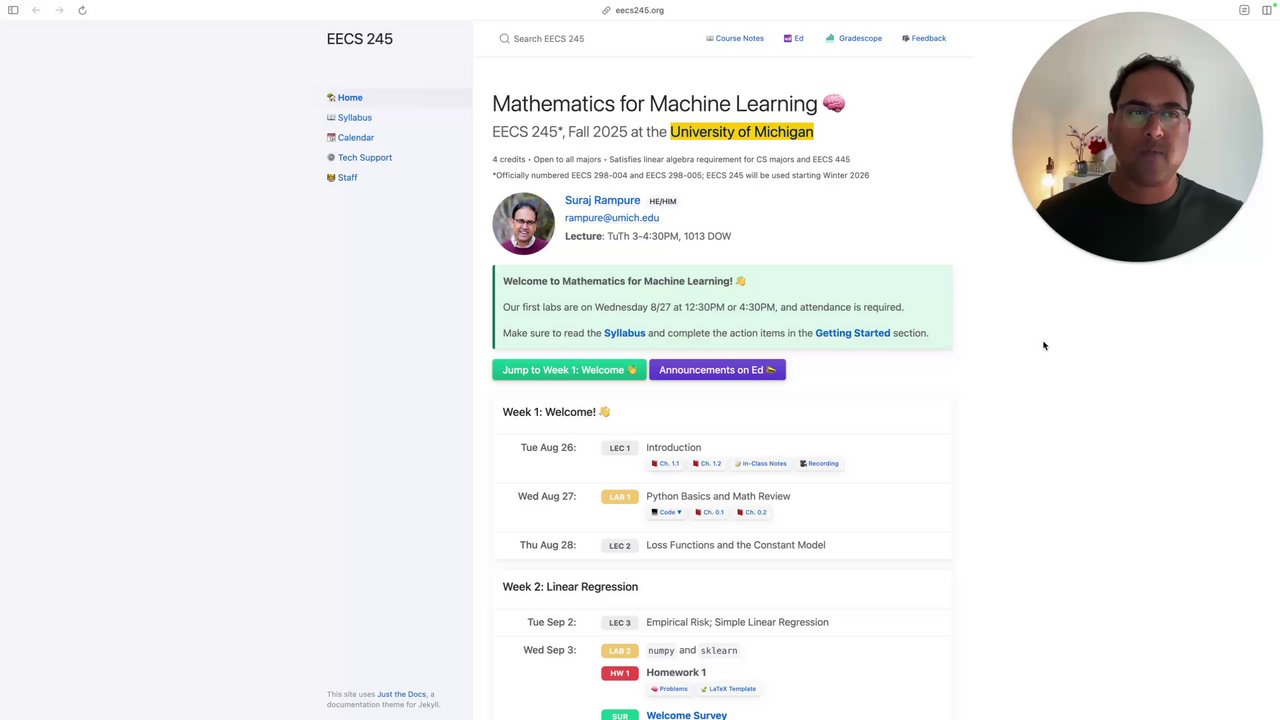The width and height of the screenshot is (1280, 720).
Task: Click the Getting Started link
Action: click(x=852, y=333)
